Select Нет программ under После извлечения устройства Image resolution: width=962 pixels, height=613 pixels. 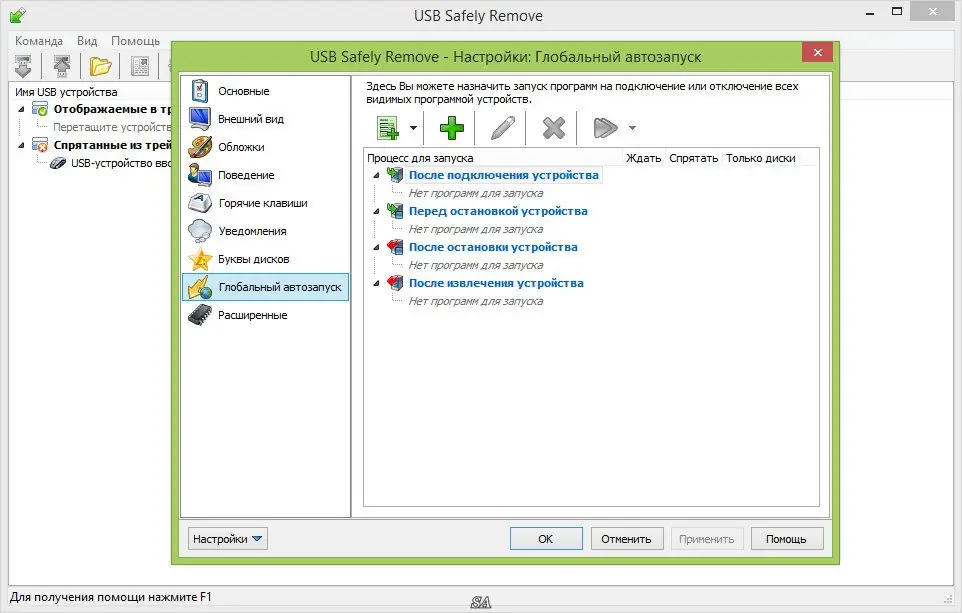pyautogui.click(x=475, y=301)
